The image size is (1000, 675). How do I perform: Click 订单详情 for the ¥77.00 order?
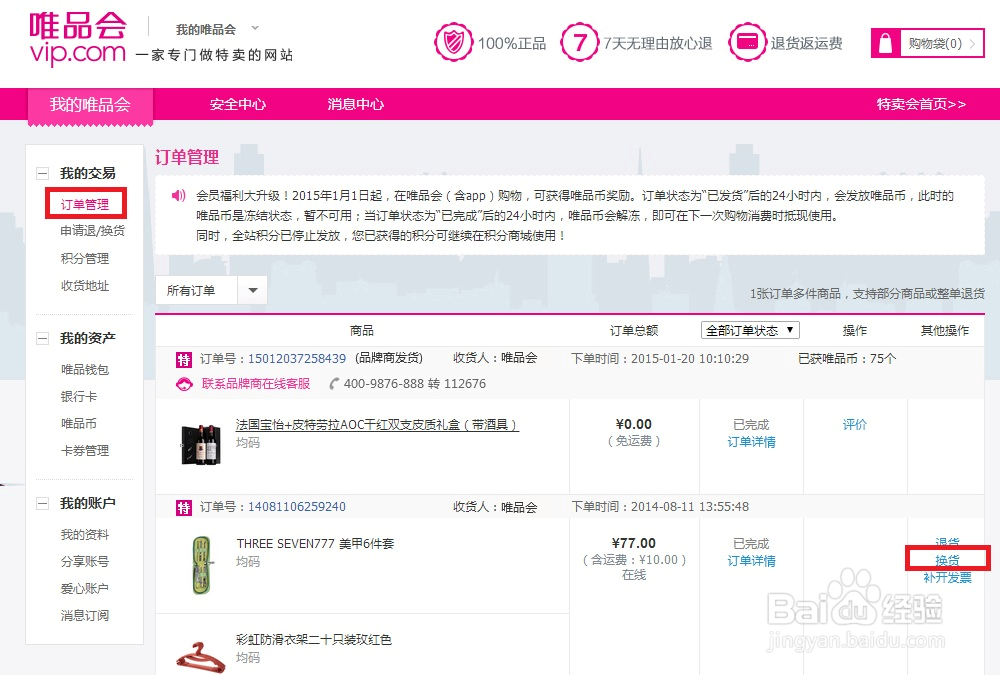coord(751,561)
